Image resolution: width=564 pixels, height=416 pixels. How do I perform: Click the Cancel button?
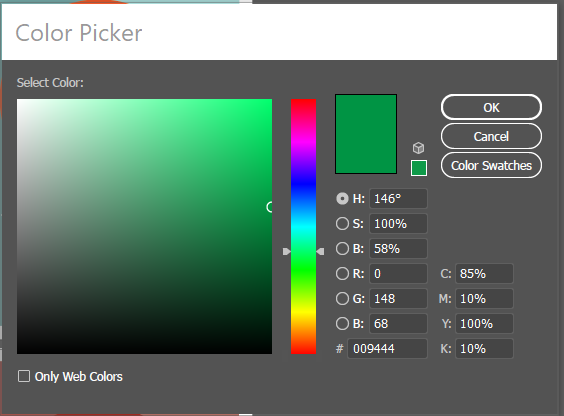(491, 136)
